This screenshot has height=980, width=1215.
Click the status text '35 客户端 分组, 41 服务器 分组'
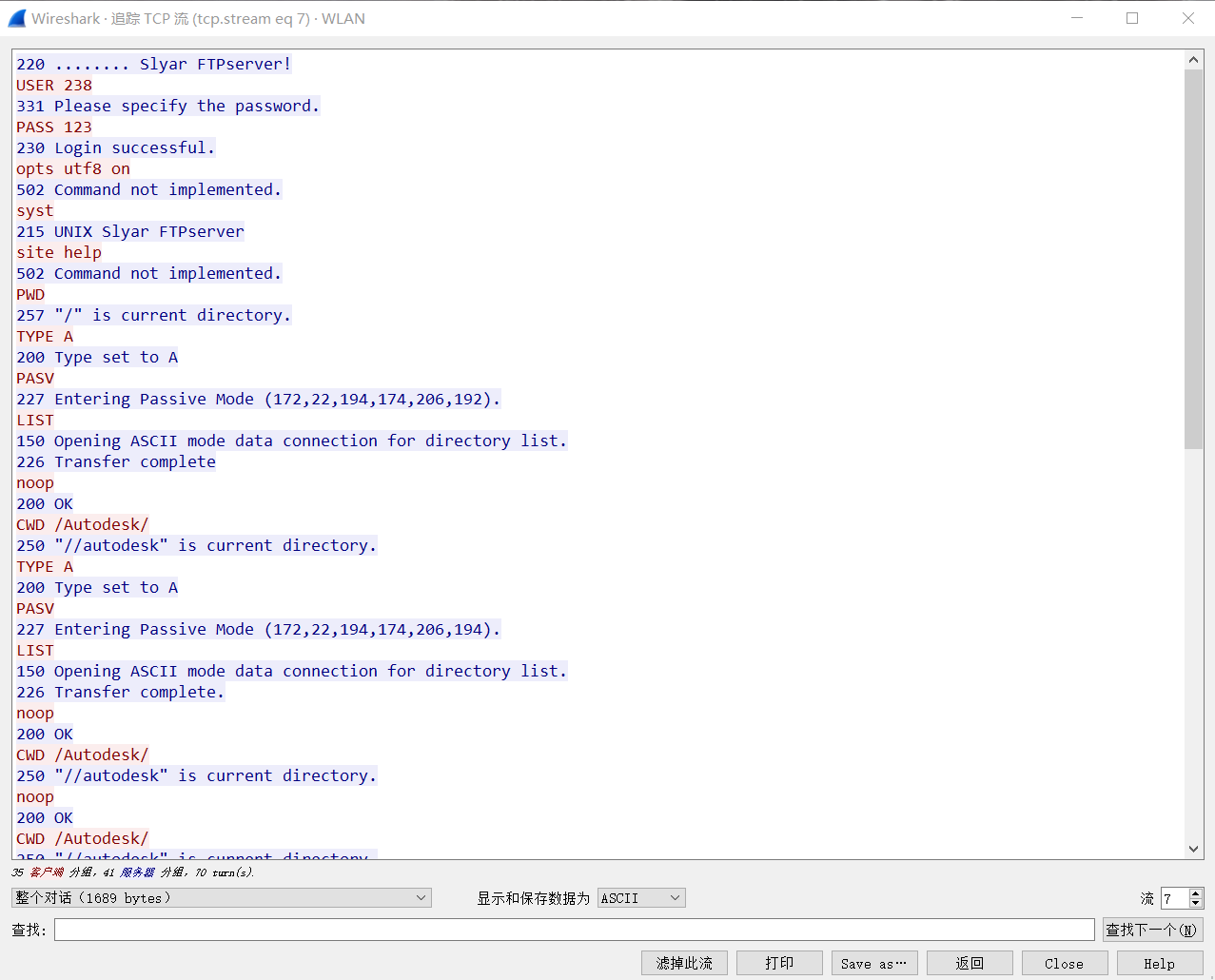(132, 872)
